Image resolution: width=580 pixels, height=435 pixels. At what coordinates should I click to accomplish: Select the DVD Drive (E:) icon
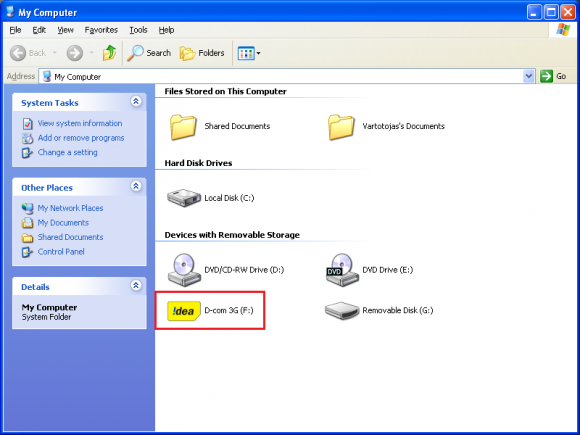pos(342,270)
